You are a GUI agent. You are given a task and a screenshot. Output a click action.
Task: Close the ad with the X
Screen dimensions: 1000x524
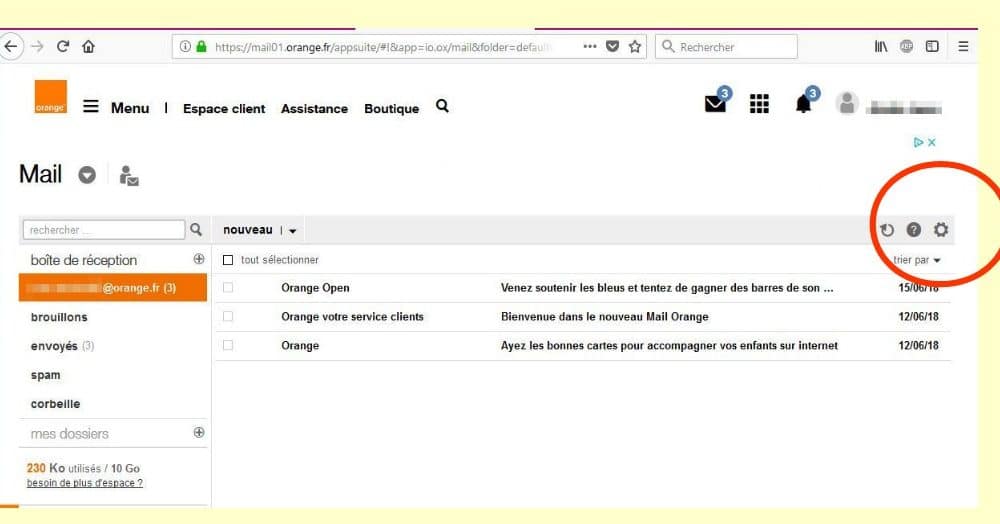pyautogui.click(x=932, y=142)
